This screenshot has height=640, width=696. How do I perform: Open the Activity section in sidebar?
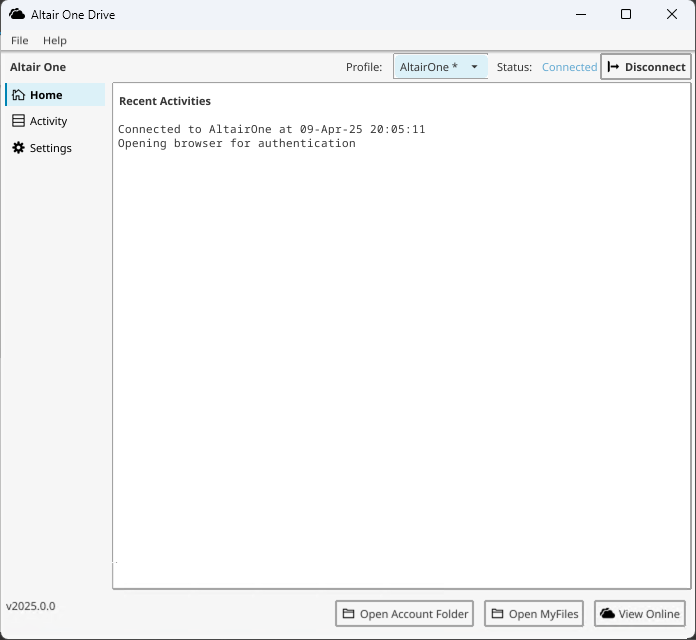coord(55,121)
